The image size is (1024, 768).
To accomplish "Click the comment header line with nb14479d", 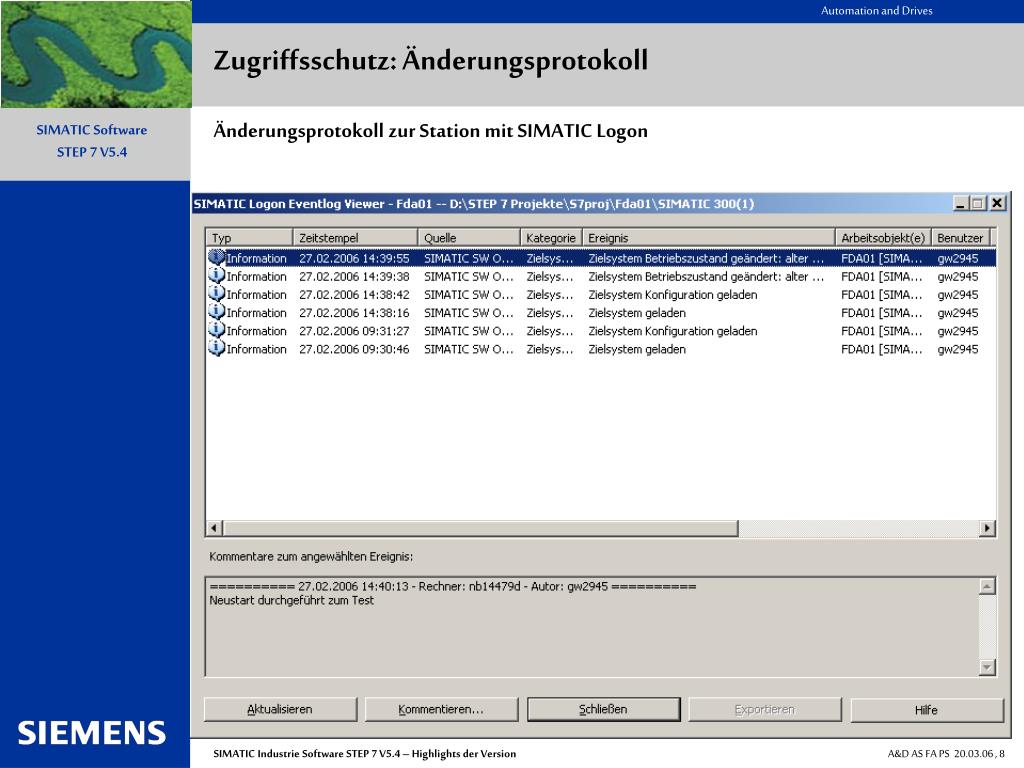I will pyautogui.click(x=453, y=586).
